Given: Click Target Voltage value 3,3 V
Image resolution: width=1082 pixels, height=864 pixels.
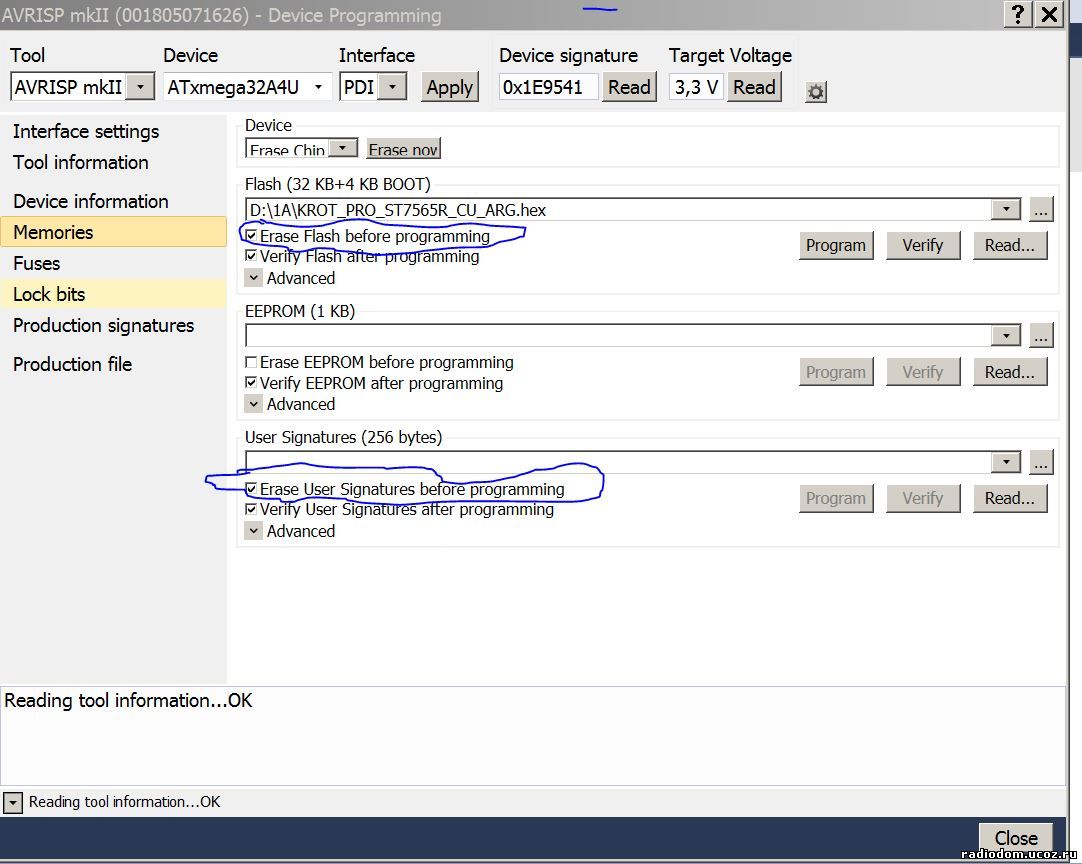Looking at the screenshot, I should point(698,87).
